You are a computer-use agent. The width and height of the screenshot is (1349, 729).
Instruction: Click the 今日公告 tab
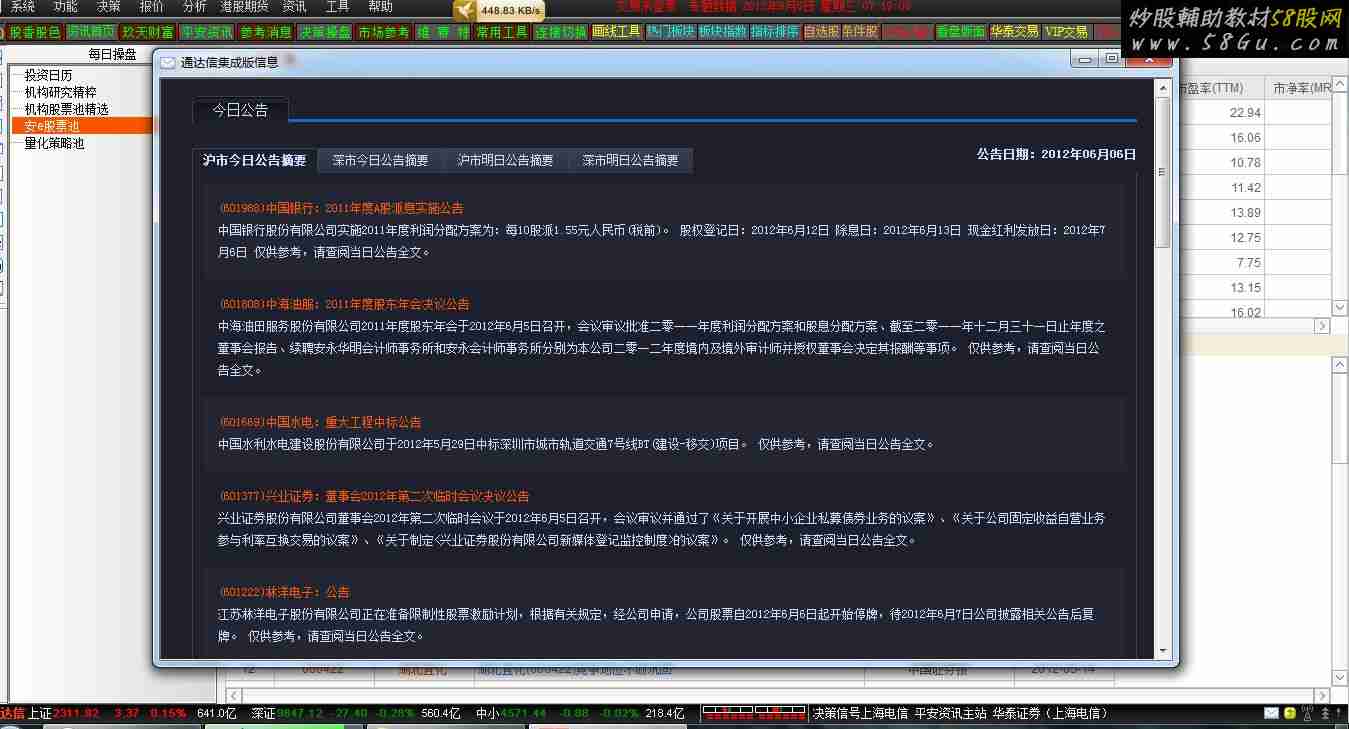(240, 110)
